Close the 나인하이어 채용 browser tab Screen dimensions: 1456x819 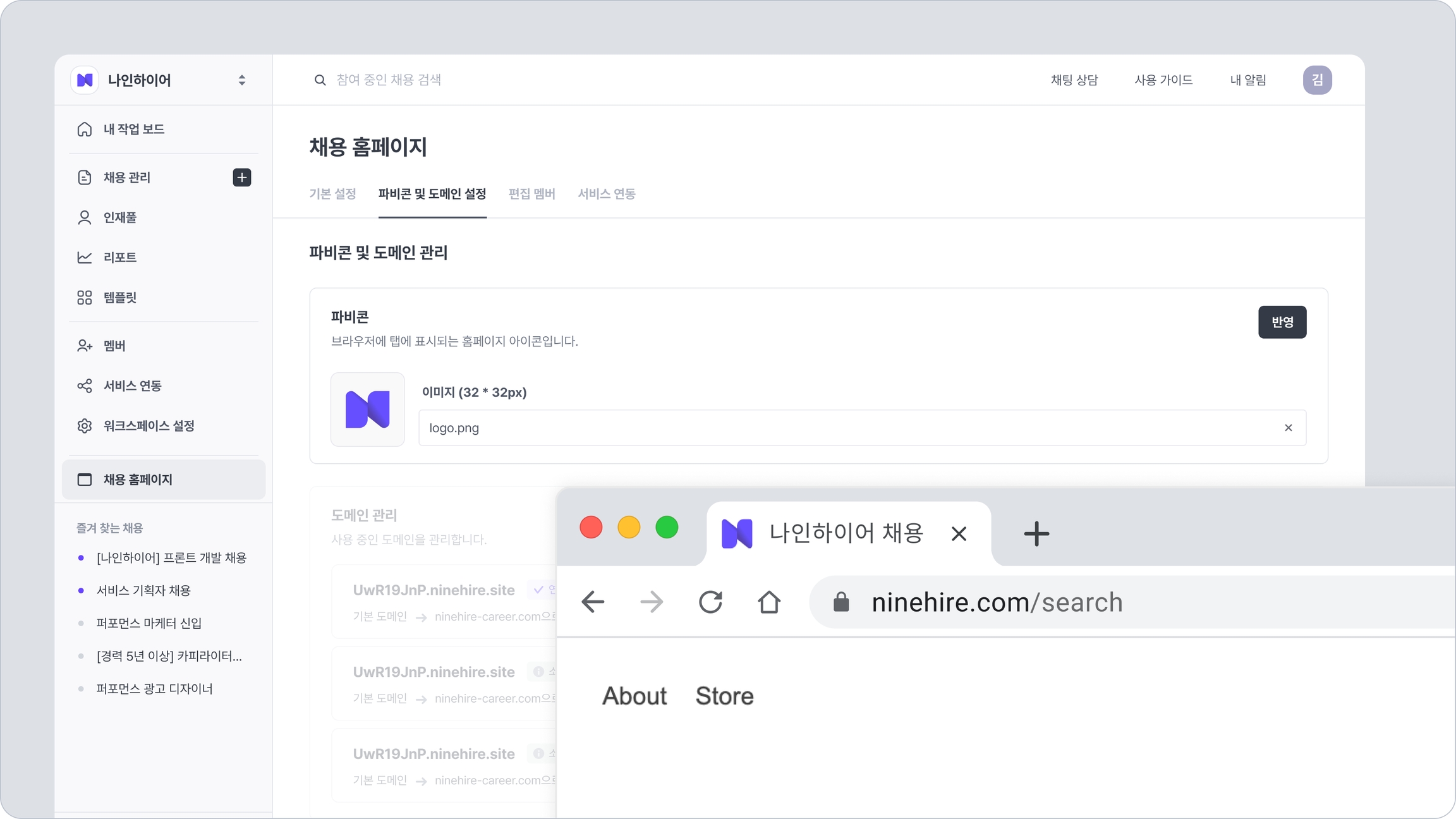959,534
